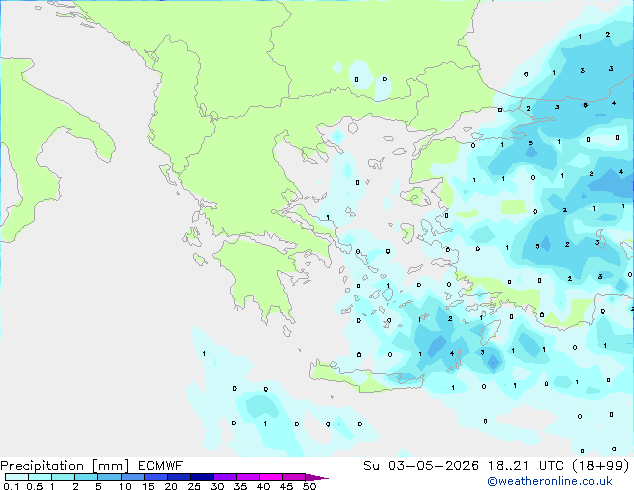Click the 1–2 mm legend swatch
Image resolution: width=634 pixels, height=490 pixels.
(x=63, y=477)
